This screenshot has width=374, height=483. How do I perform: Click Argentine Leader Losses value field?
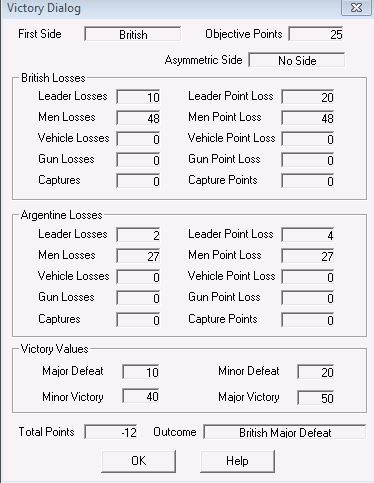(138, 235)
